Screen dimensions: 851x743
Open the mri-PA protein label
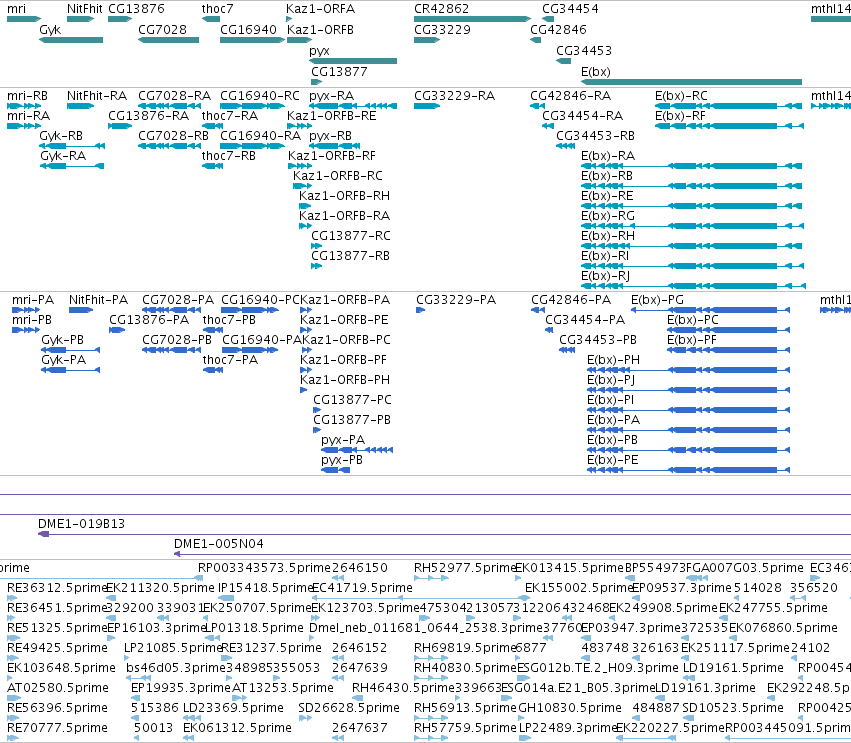click(x=33, y=300)
